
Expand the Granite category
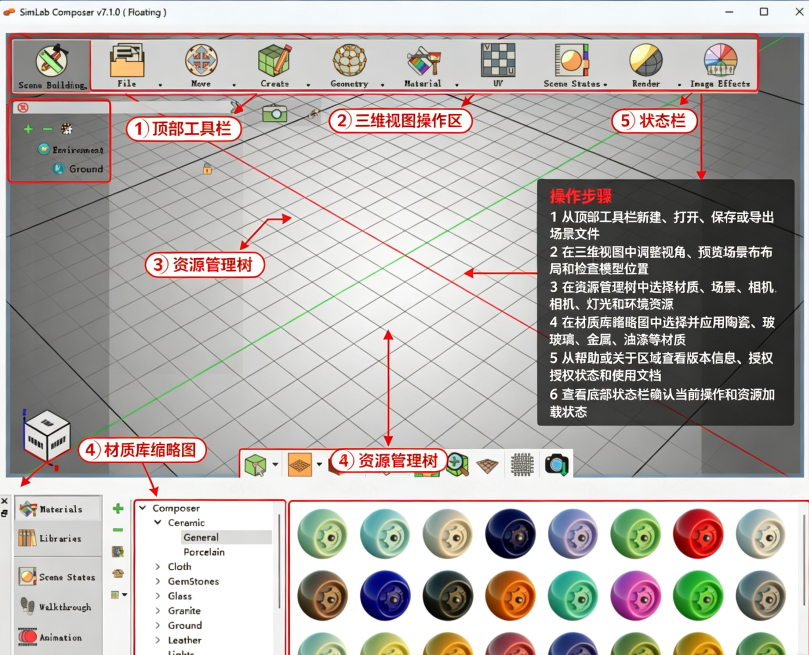tap(158, 611)
